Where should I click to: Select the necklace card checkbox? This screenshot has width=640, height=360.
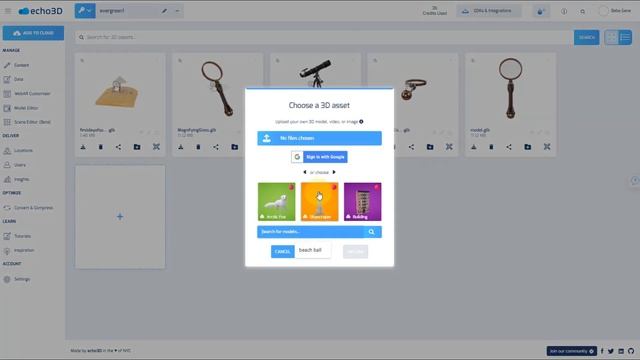[x=375, y=61]
